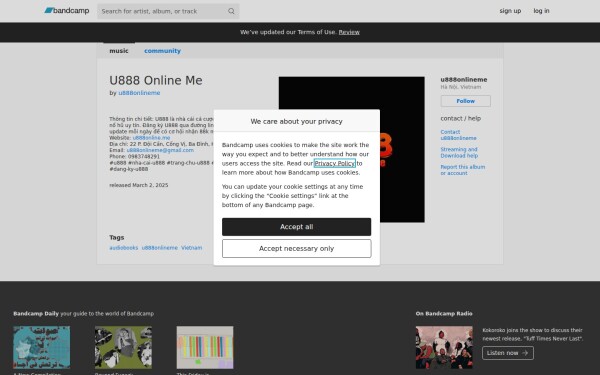
Task: Open the Privacy Policy link in dialog
Action: point(334,163)
